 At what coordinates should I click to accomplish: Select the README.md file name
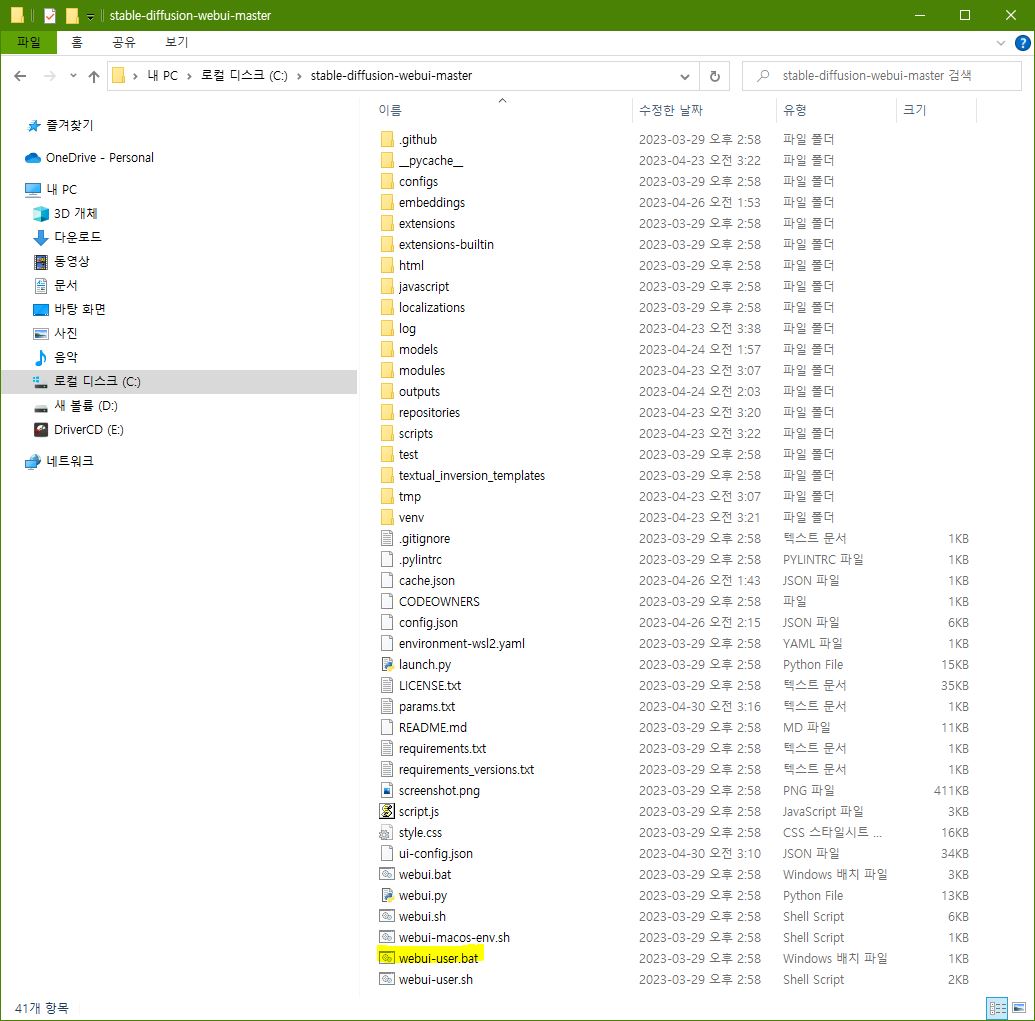[433, 727]
